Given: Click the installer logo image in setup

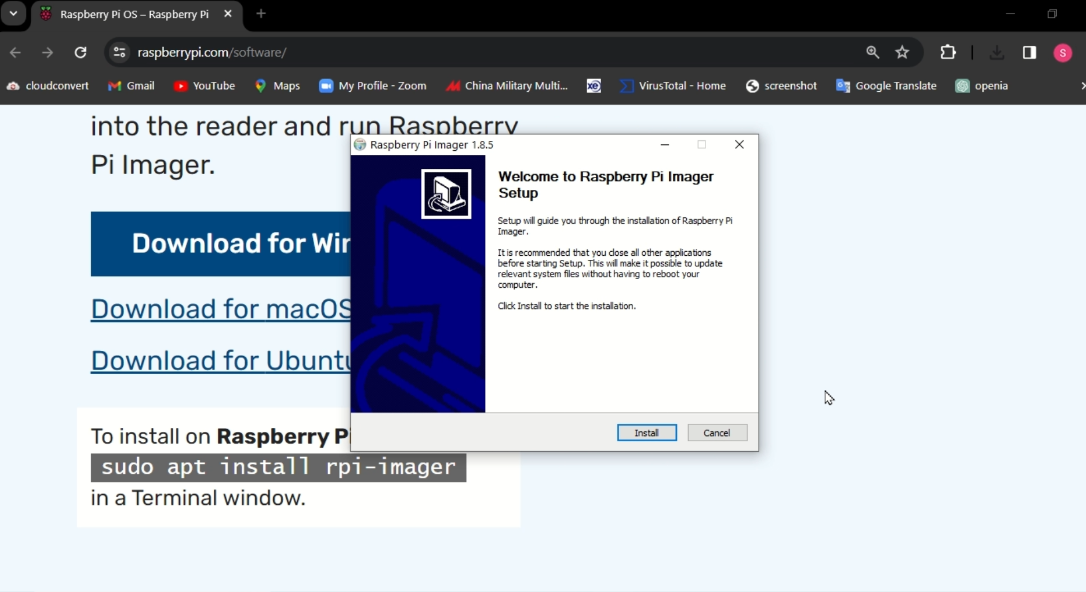Looking at the screenshot, I should [446, 194].
